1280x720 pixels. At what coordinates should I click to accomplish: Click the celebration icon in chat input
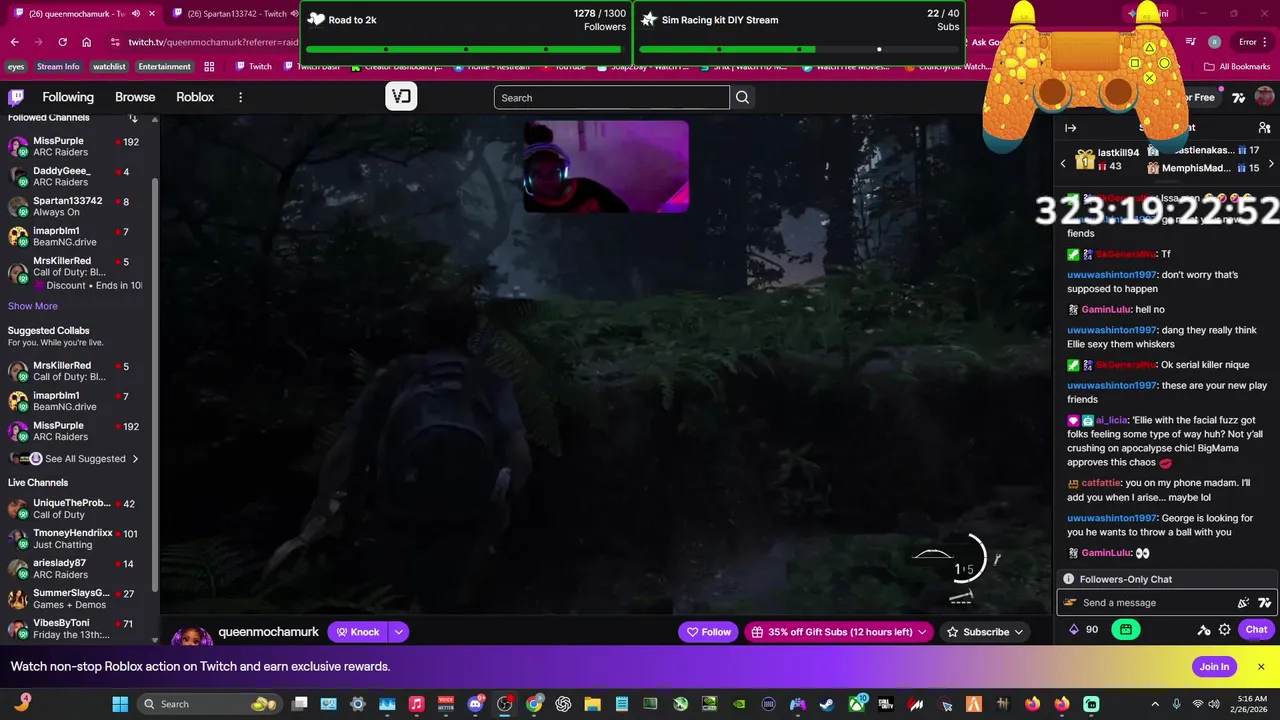[x=1243, y=603]
